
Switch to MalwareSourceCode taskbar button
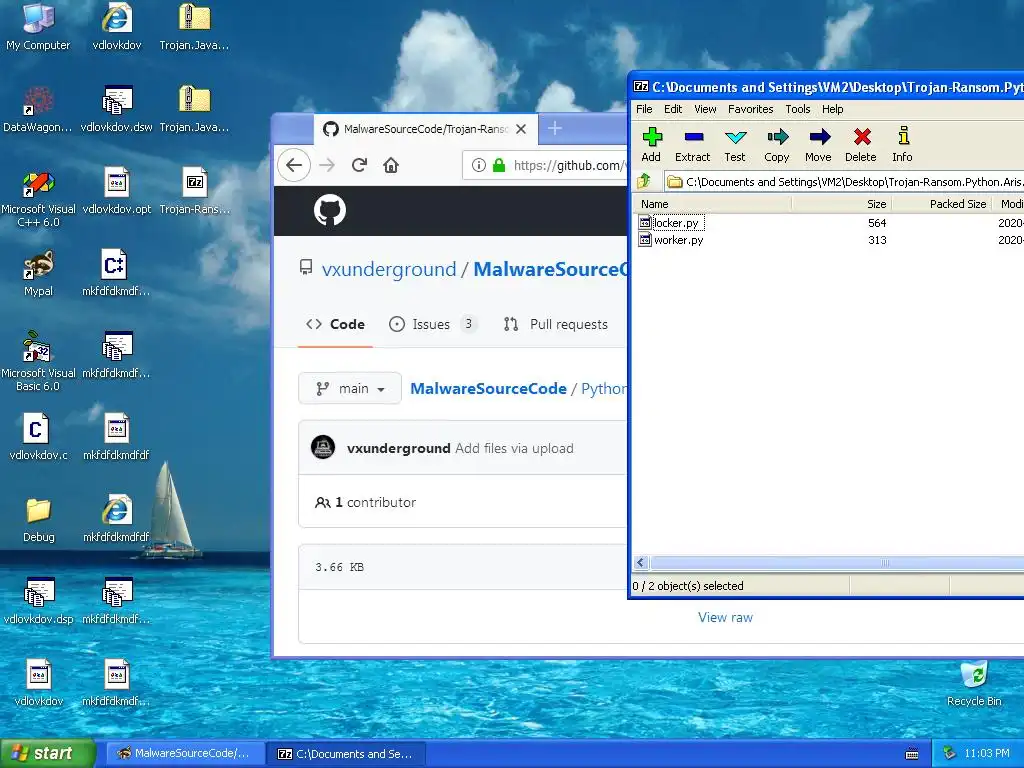(x=185, y=754)
